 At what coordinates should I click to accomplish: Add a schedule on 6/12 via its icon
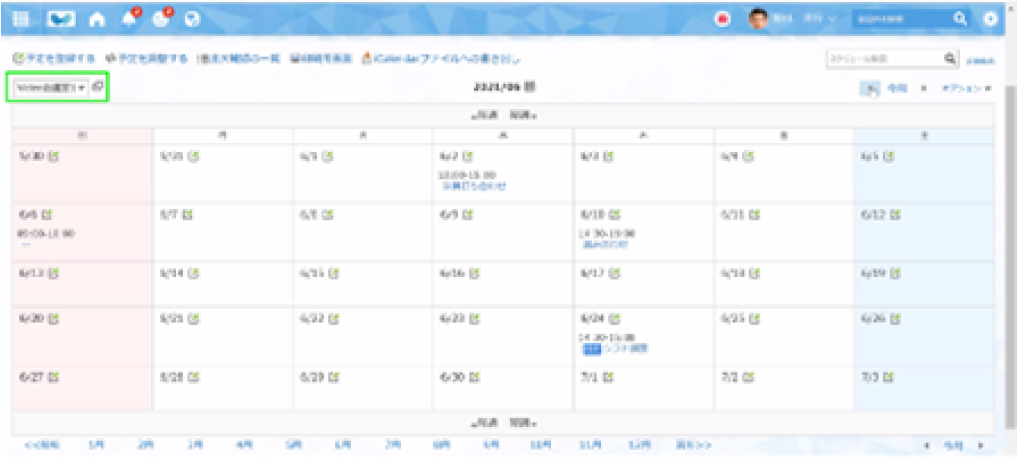click(895, 214)
